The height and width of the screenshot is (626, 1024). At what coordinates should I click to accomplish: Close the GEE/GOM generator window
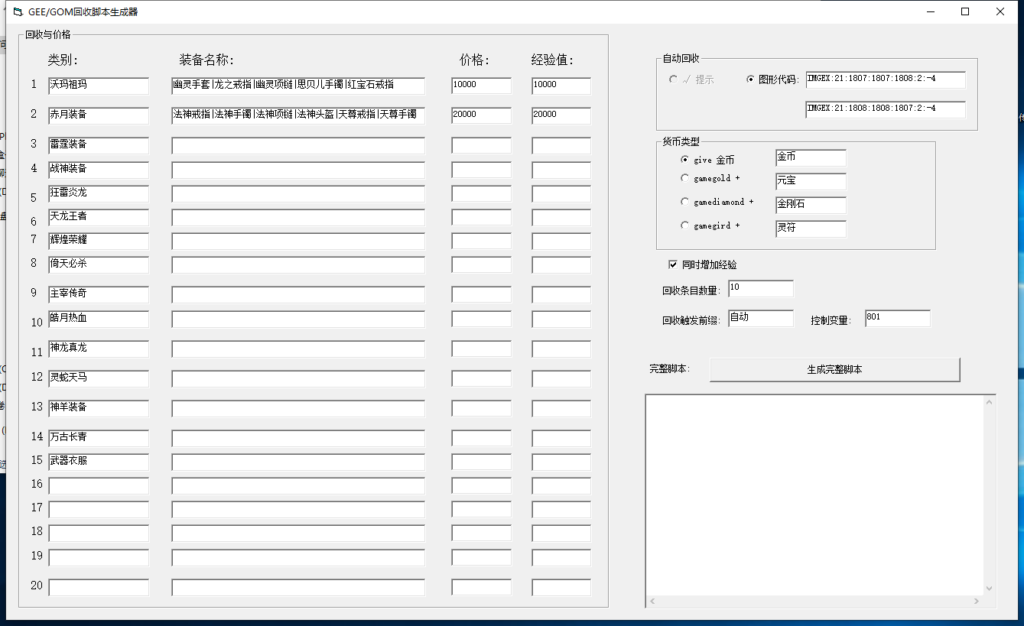pyautogui.click(x=1000, y=12)
